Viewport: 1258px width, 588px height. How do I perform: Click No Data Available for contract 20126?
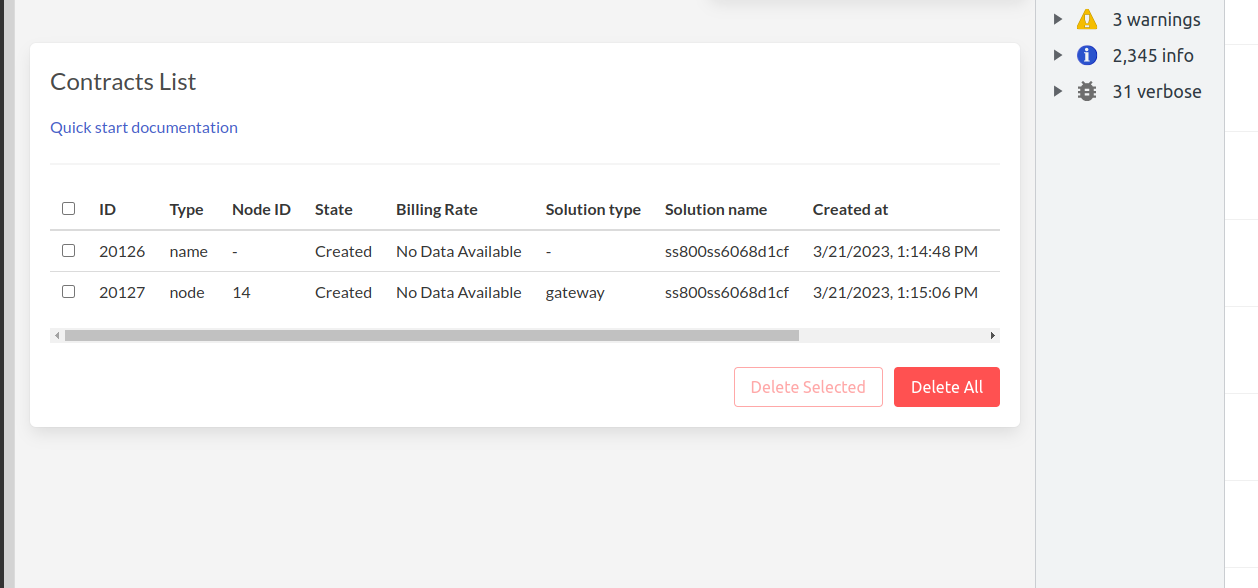point(458,251)
